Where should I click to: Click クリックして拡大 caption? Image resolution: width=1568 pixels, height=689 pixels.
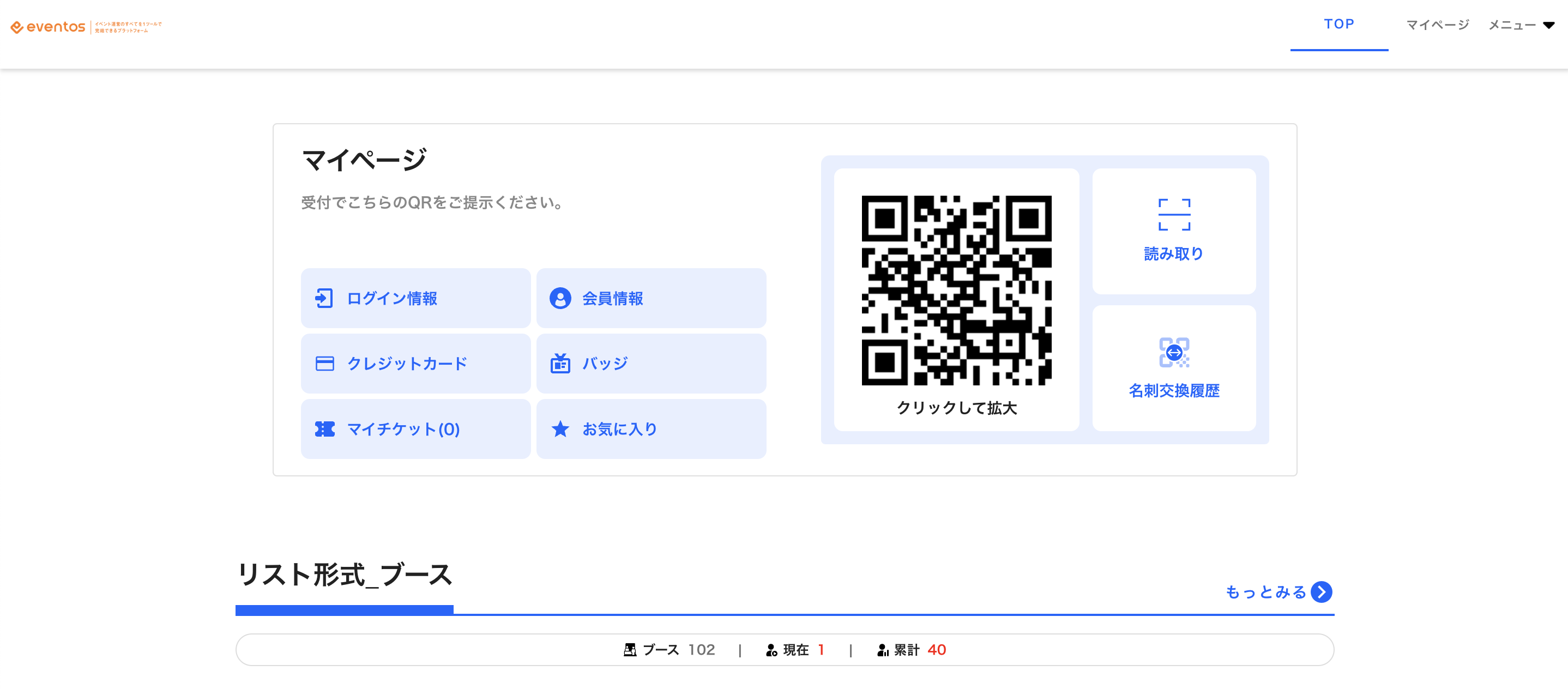coord(956,408)
